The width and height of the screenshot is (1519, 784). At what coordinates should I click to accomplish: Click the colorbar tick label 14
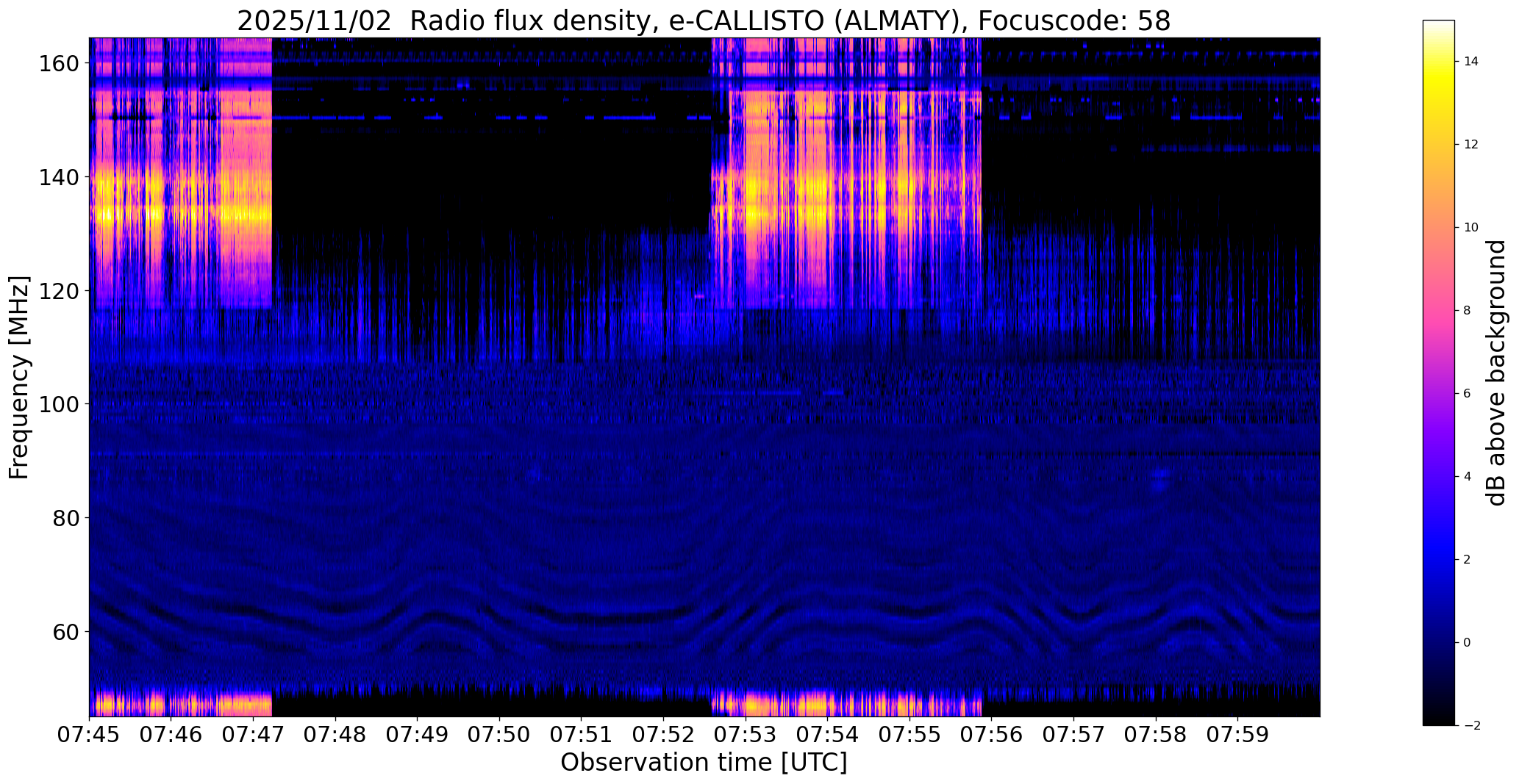point(1470,62)
